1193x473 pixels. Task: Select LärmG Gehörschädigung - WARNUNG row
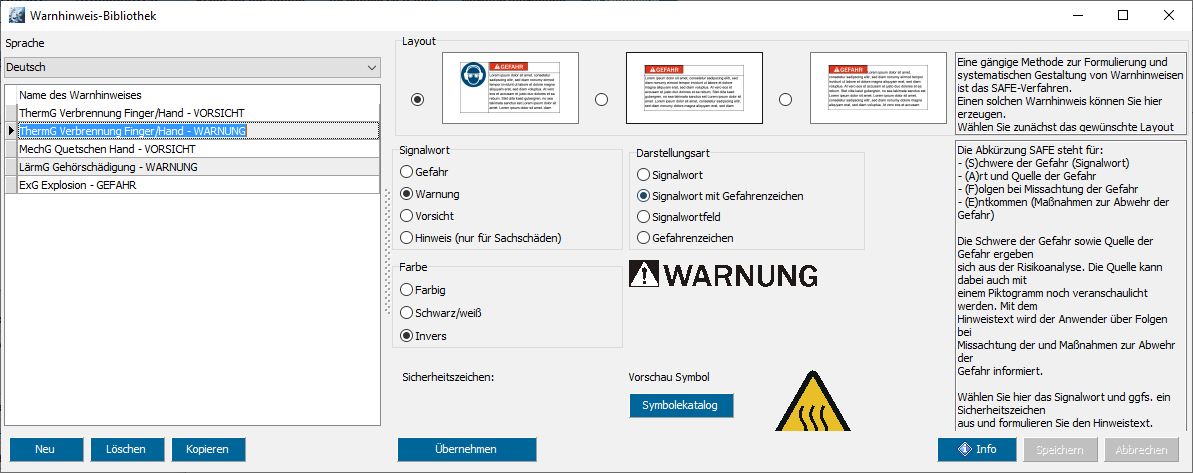pyautogui.click(x=108, y=167)
